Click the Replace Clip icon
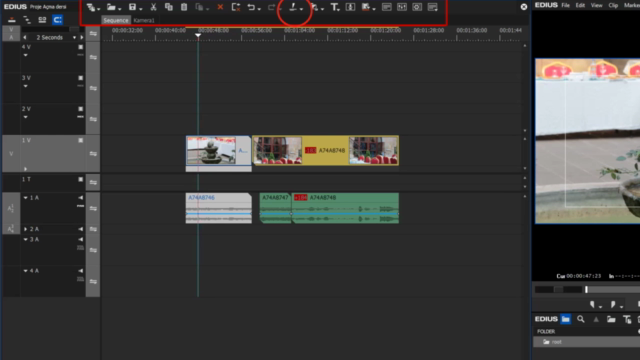640x360 pixels. [x=199, y=7]
